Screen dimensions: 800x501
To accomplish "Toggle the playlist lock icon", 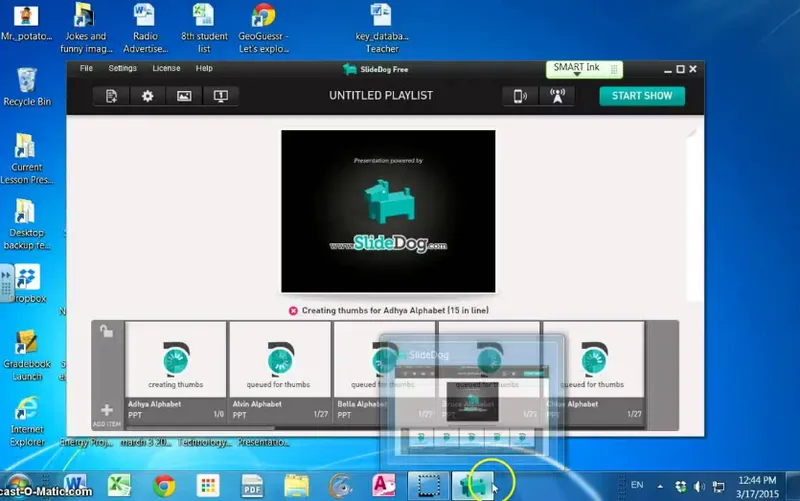I will click(x=106, y=332).
